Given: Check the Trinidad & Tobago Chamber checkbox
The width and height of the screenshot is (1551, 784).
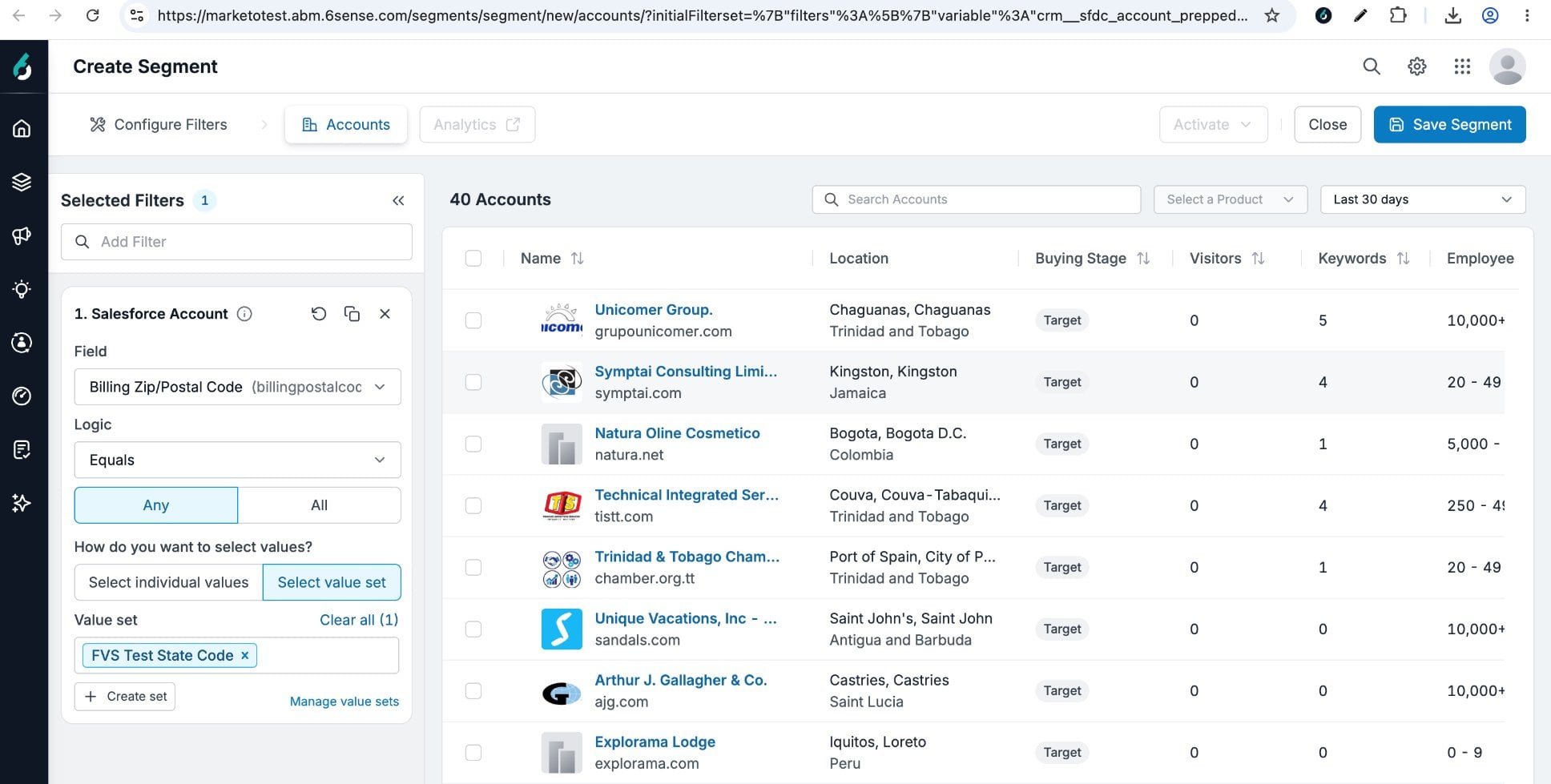Looking at the screenshot, I should click(x=473, y=567).
